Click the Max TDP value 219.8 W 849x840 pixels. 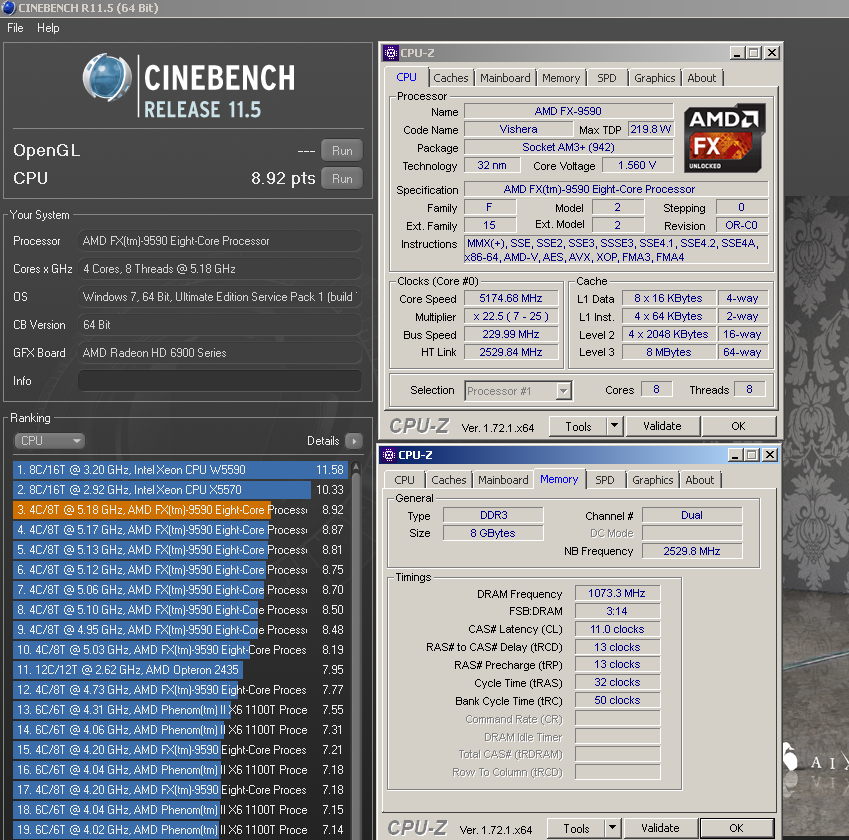(650, 129)
